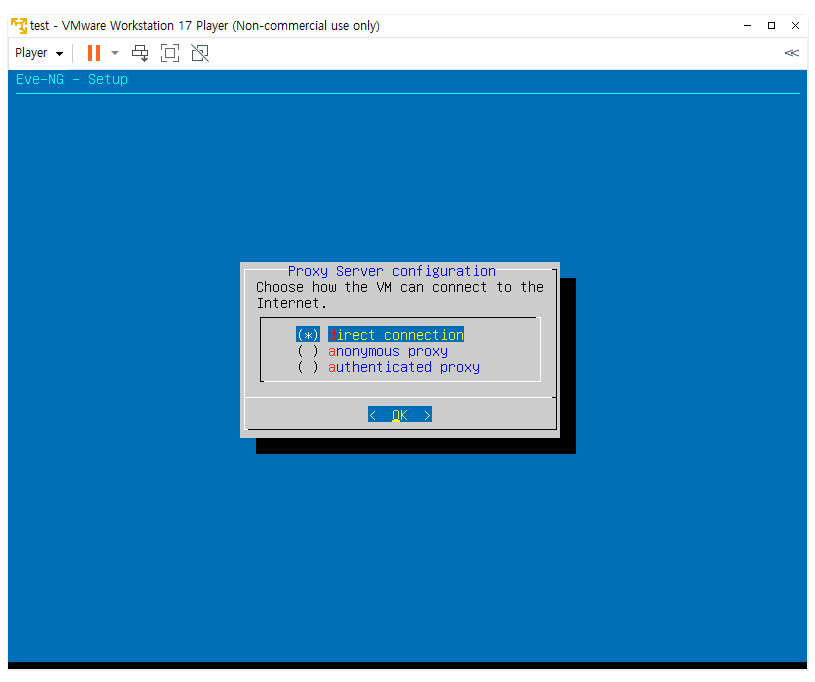815x682 pixels.
Task: Click 'Eve-NG - Setup' header text
Action: [x=72, y=80]
